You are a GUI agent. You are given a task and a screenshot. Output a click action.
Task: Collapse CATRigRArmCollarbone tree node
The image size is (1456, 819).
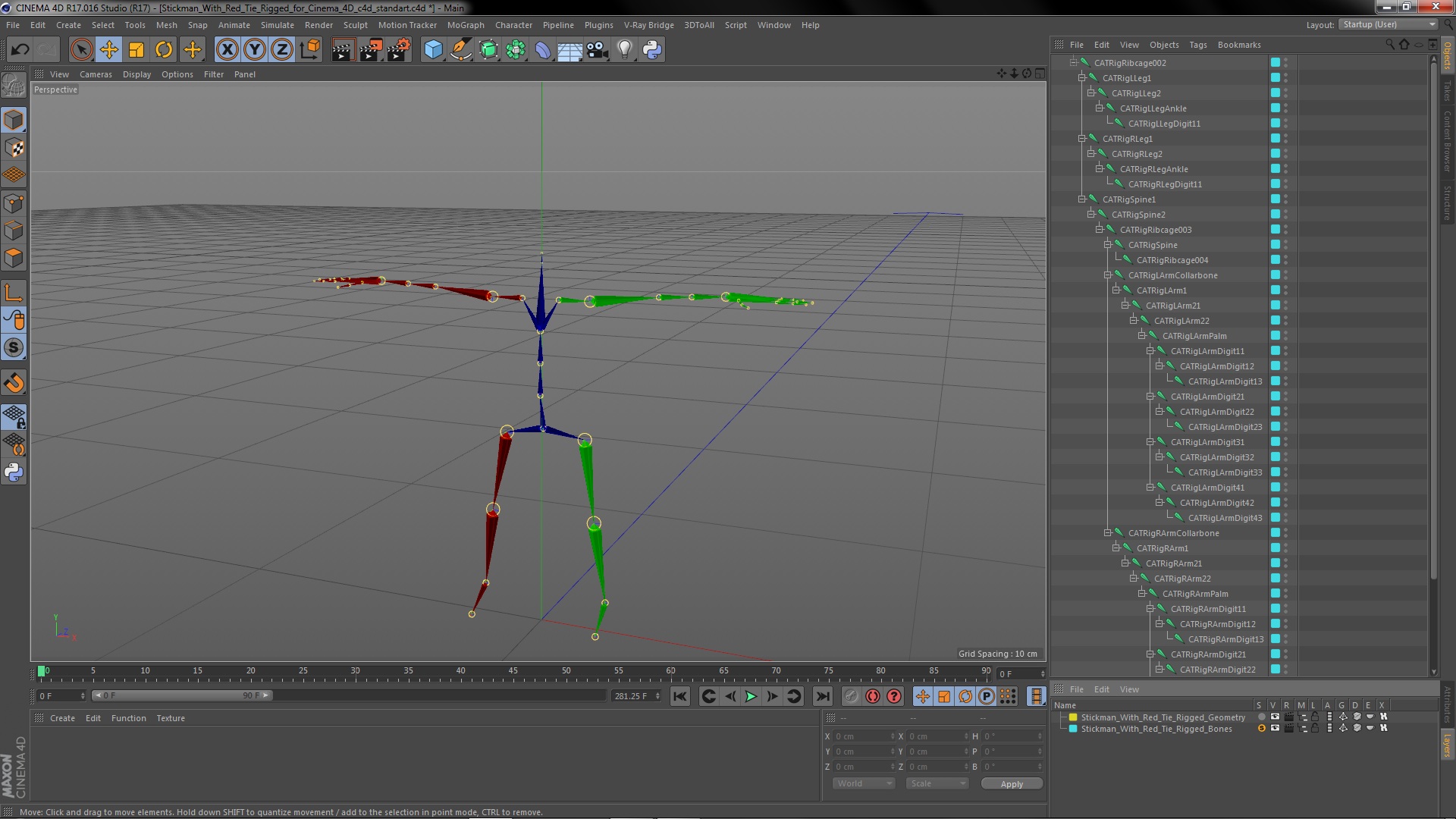(1108, 532)
